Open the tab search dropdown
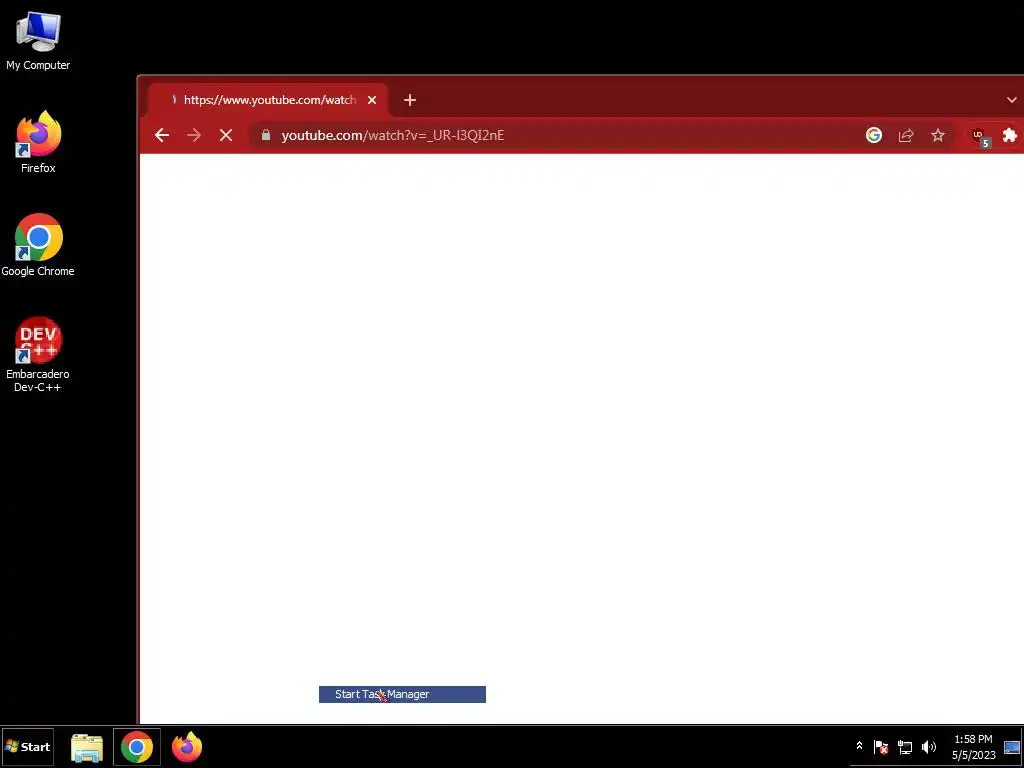 1012,100
